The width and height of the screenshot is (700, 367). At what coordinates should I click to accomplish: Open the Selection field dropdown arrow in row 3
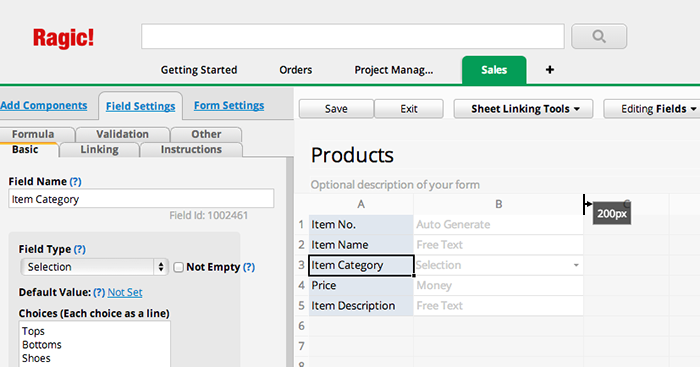click(576, 265)
